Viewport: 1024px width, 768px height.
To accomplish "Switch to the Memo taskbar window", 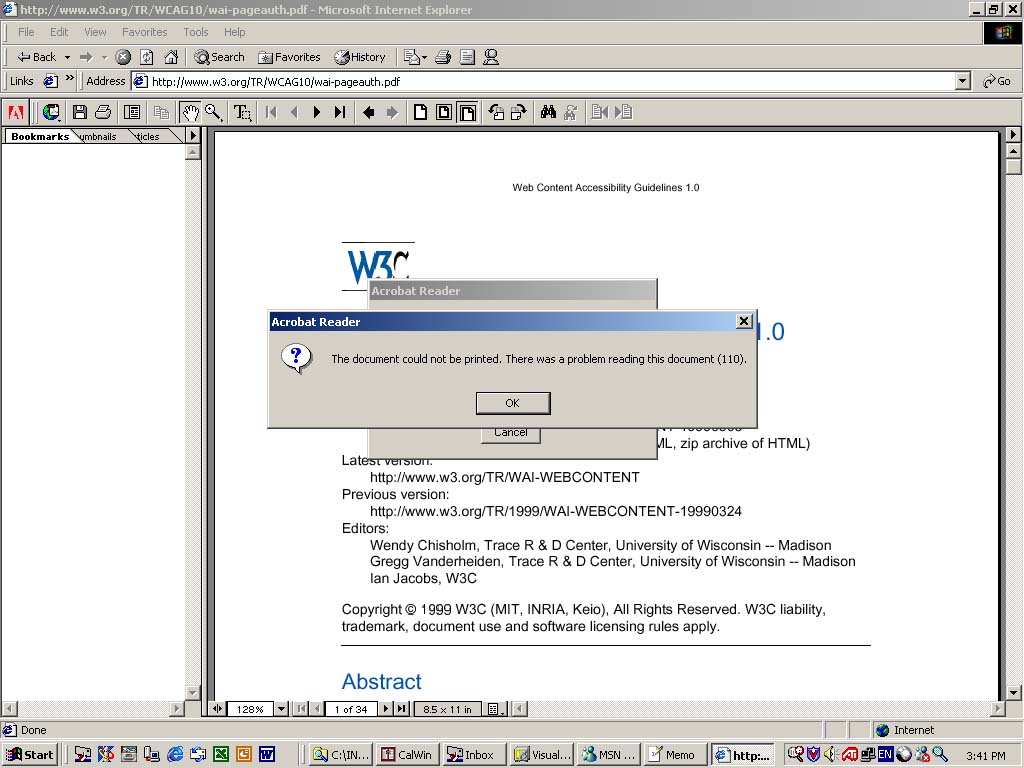I will point(673,755).
